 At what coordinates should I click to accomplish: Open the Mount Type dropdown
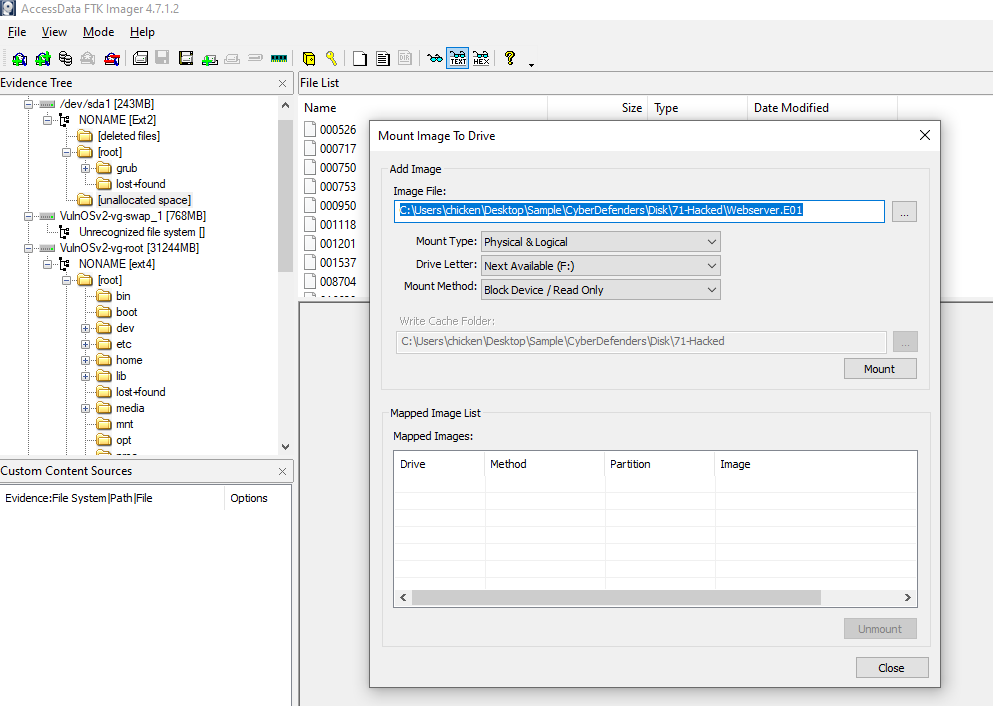pyautogui.click(x=600, y=242)
